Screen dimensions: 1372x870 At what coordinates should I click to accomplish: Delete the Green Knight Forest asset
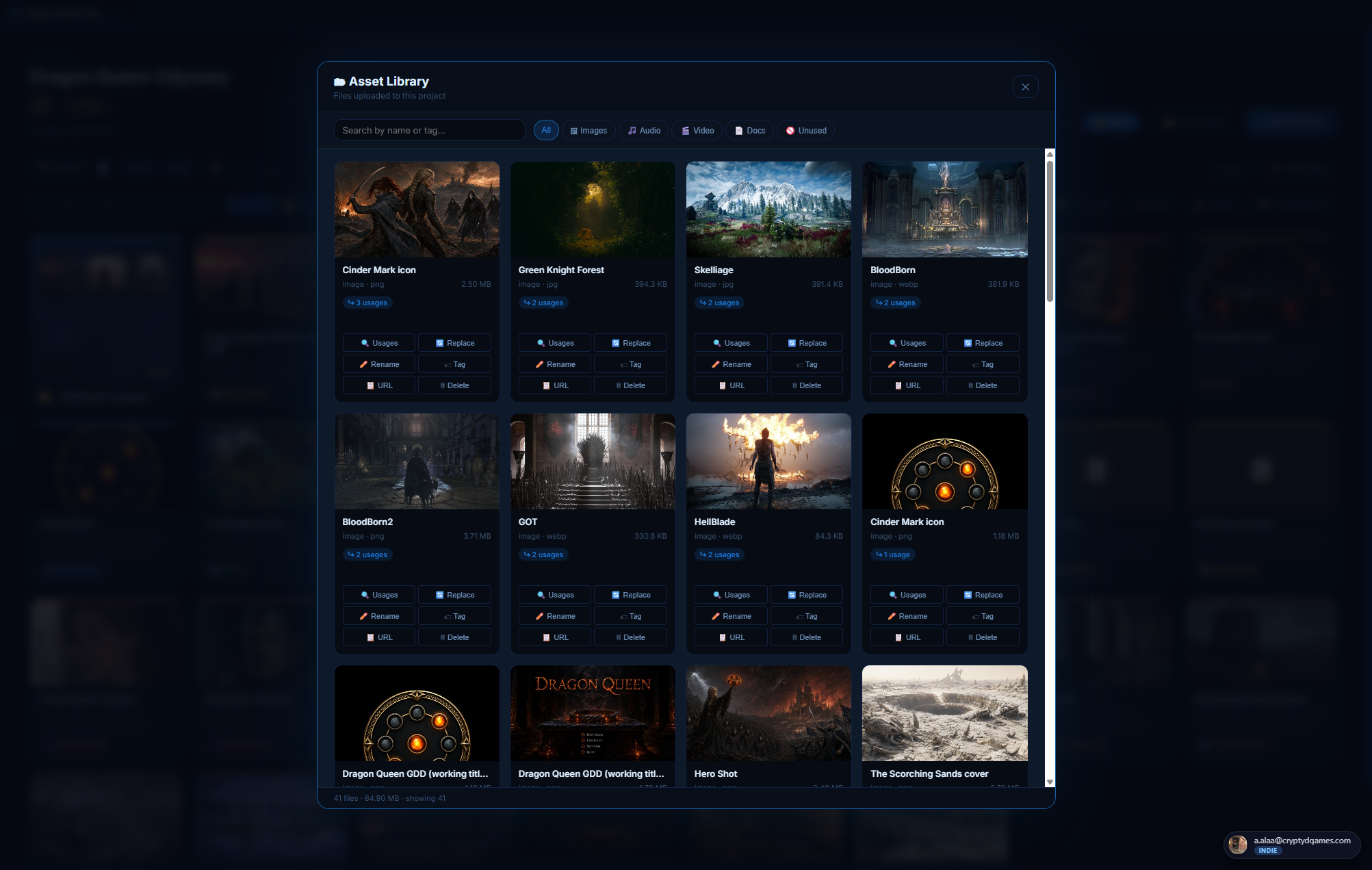[x=630, y=385]
